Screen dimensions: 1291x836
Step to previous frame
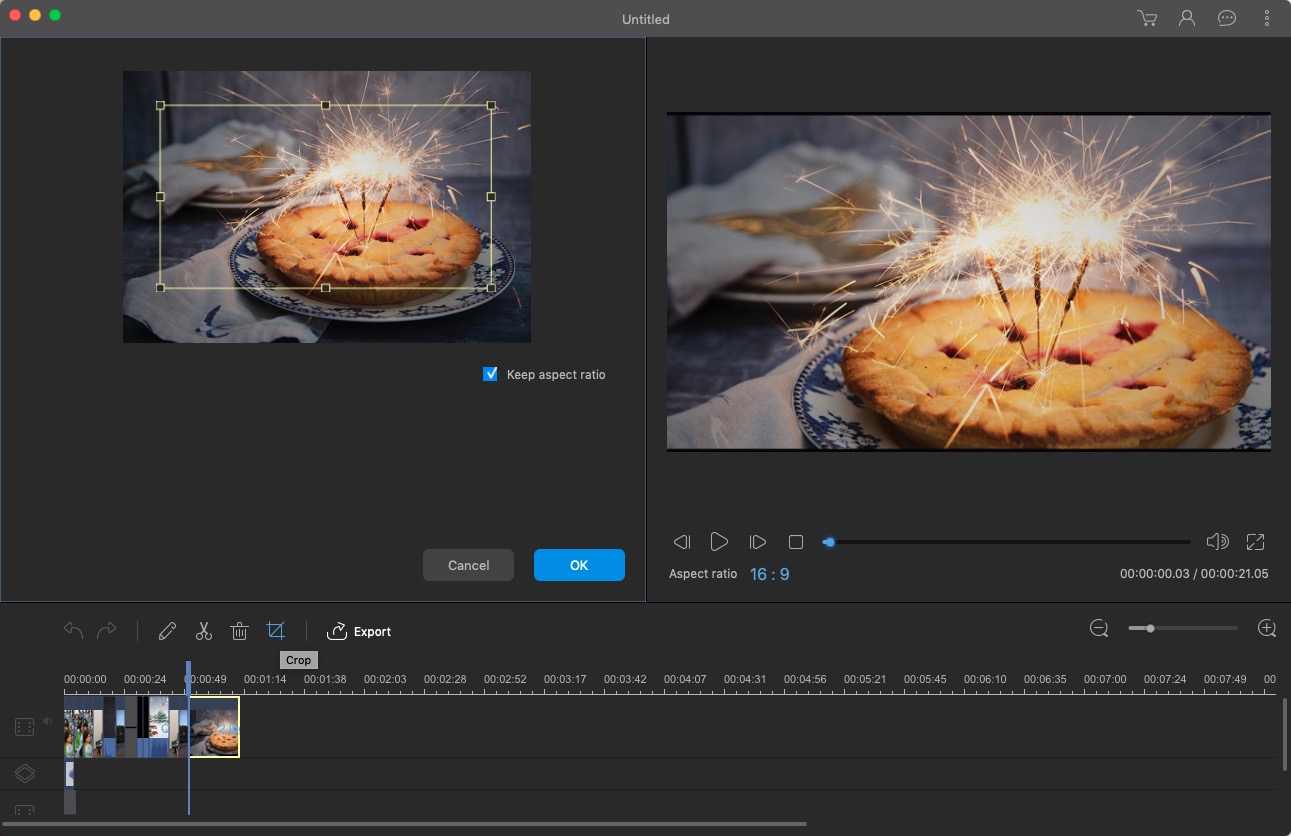pos(682,542)
